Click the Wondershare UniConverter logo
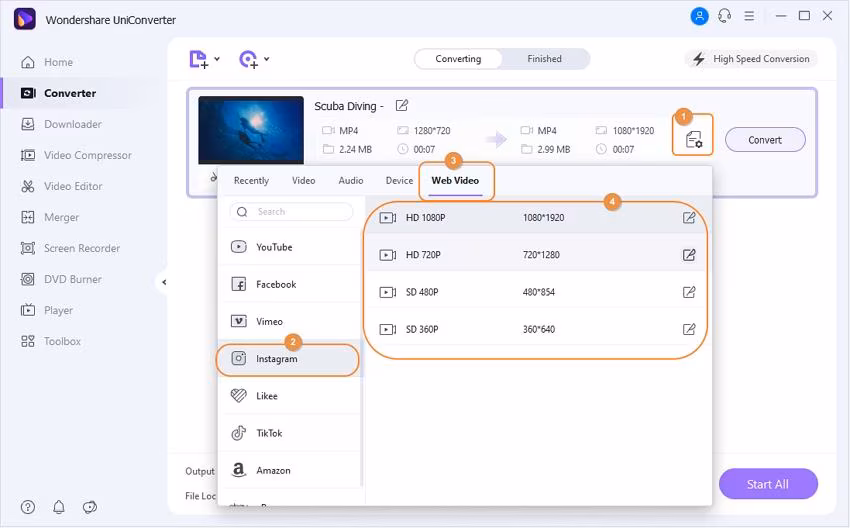850x528 pixels. tap(25, 19)
